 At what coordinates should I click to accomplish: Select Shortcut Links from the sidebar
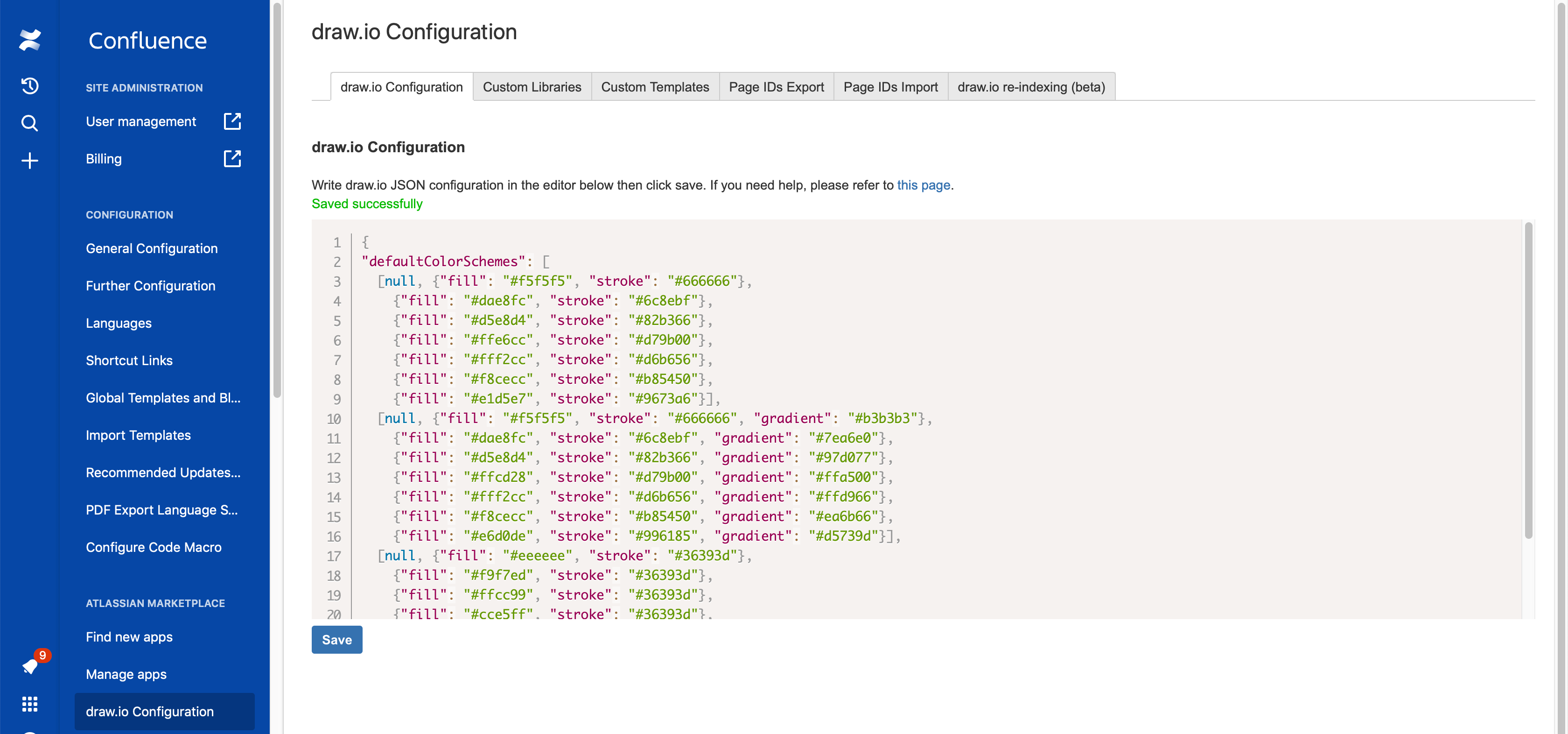[129, 360]
